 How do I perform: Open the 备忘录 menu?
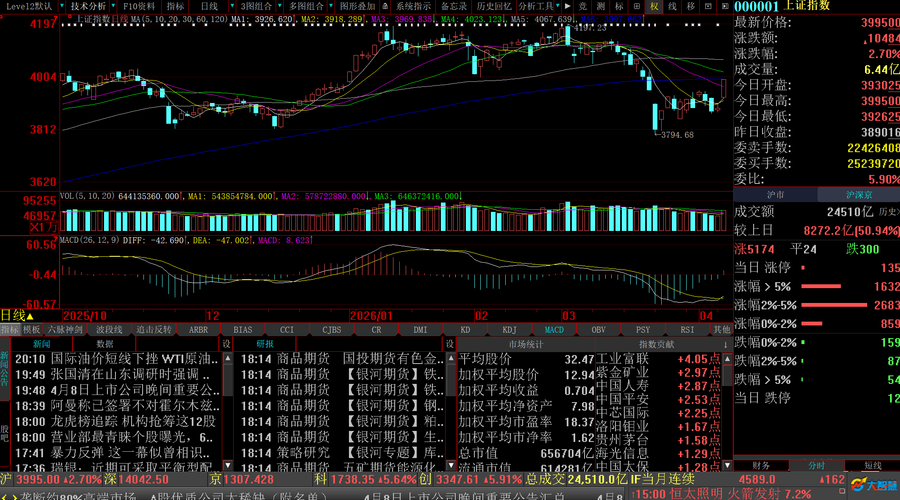[x=454, y=6]
